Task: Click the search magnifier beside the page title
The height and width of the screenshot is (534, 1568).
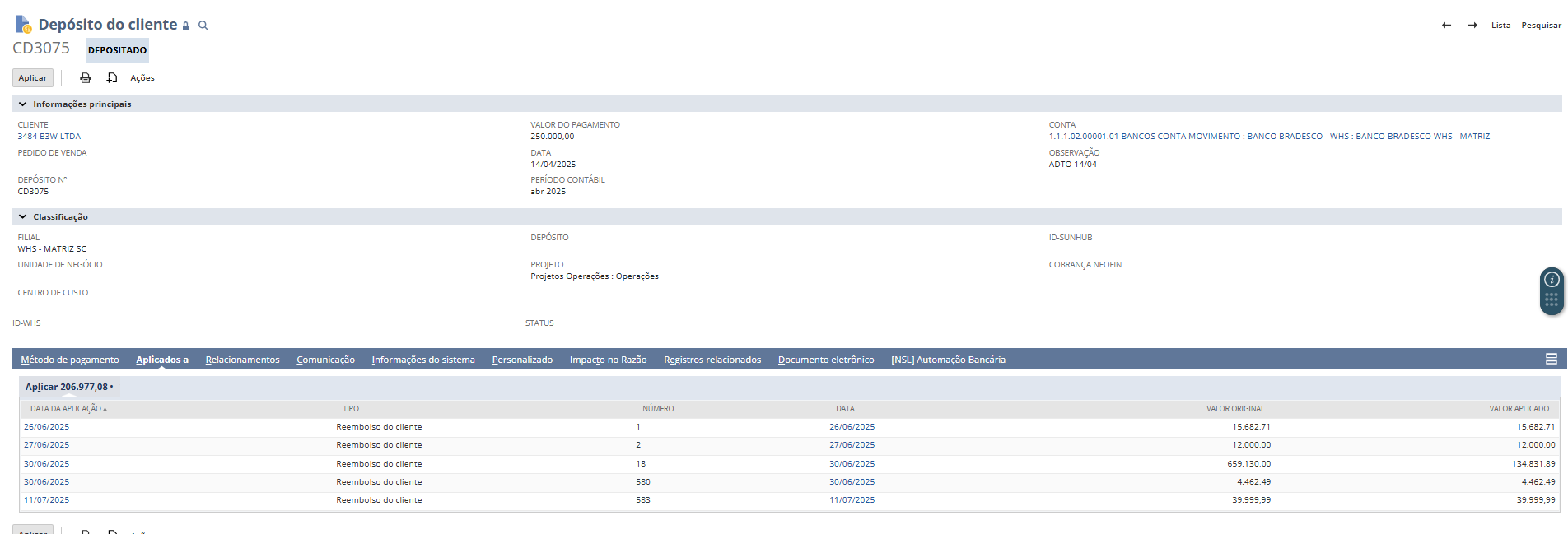Action: coord(203,26)
